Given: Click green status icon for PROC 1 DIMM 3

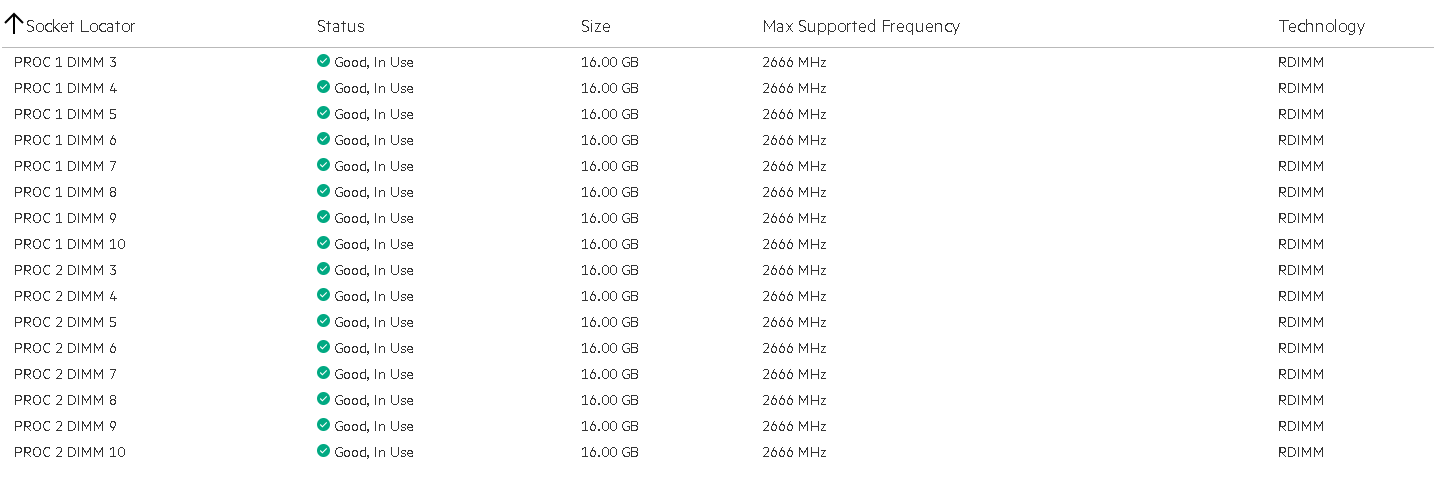Looking at the screenshot, I should coord(323,61).
